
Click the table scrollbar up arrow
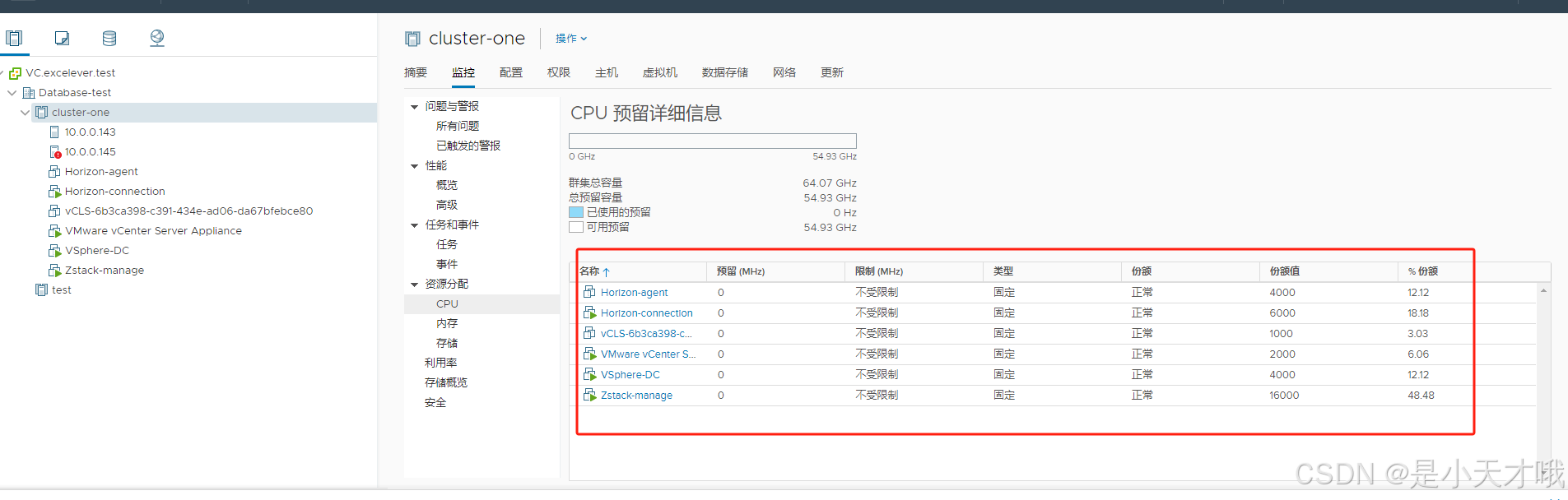click(1544, 290)
